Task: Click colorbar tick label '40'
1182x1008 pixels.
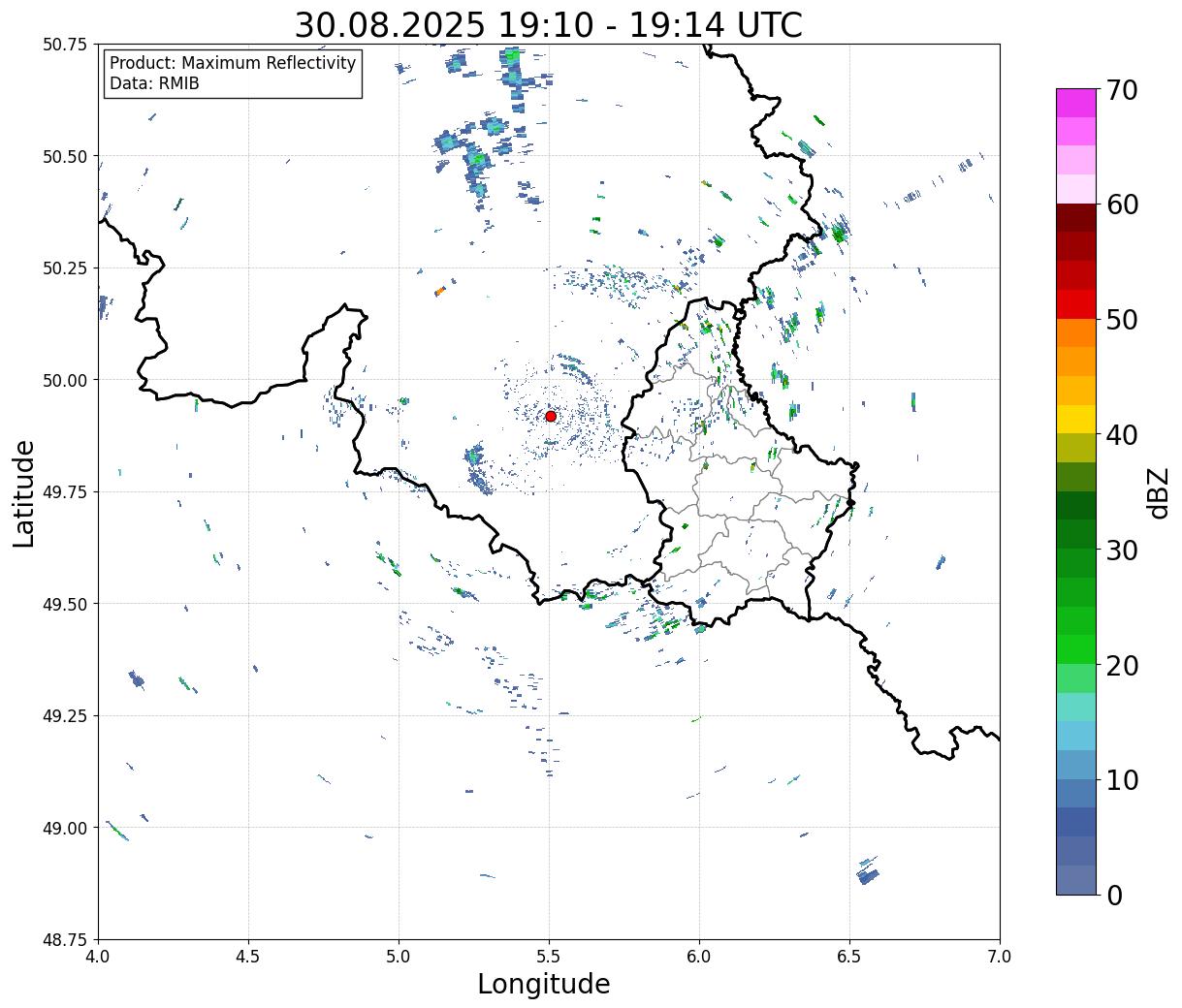Action: pyautogui.click(x=1121, y=435)
